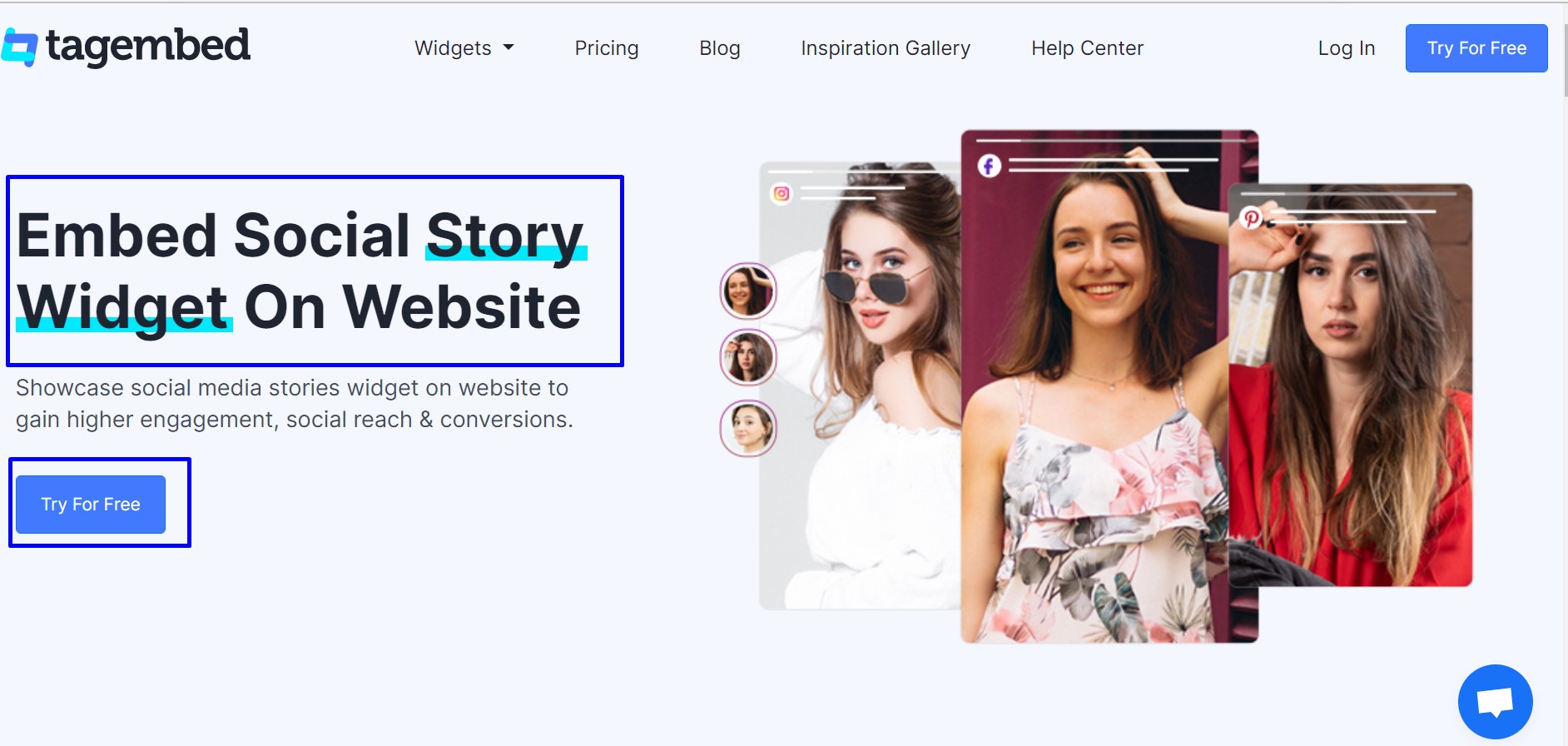Select the top story avatar circle
Image resolution: width=1568 pixels, height=746 pixels.
(747, 291)
